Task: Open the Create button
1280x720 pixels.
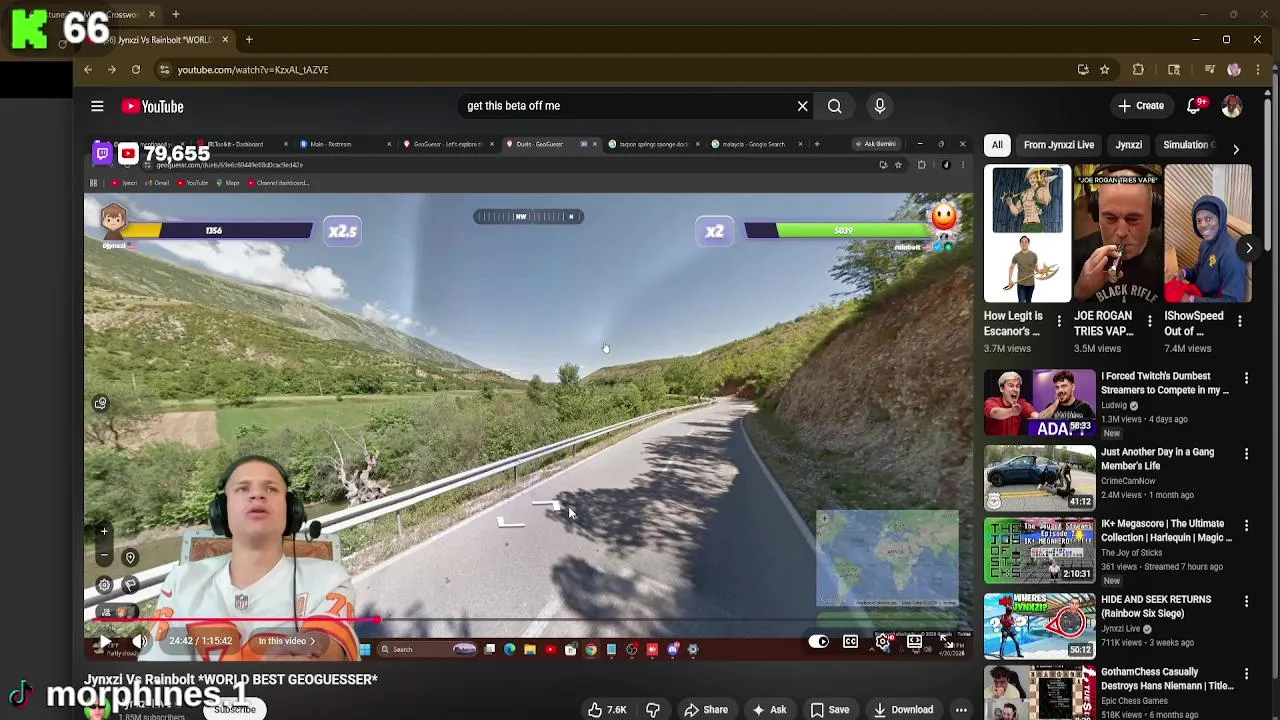Action: (1140, 106)
